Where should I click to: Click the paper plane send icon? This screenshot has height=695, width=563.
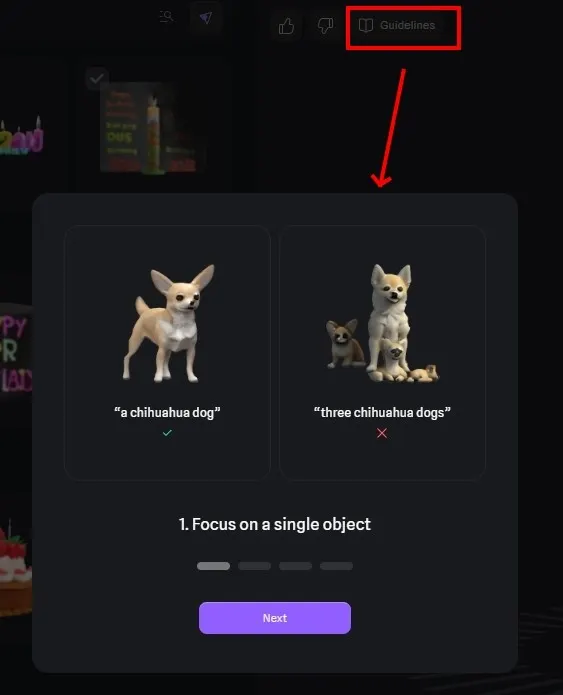[x=205, y=18]
